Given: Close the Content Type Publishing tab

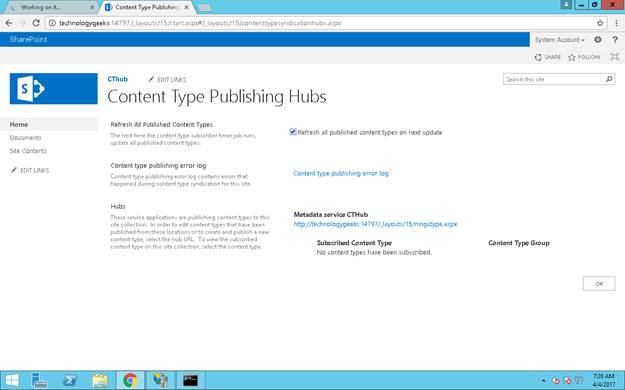Looking at the screenshot, I should click(x=187, y=8).
